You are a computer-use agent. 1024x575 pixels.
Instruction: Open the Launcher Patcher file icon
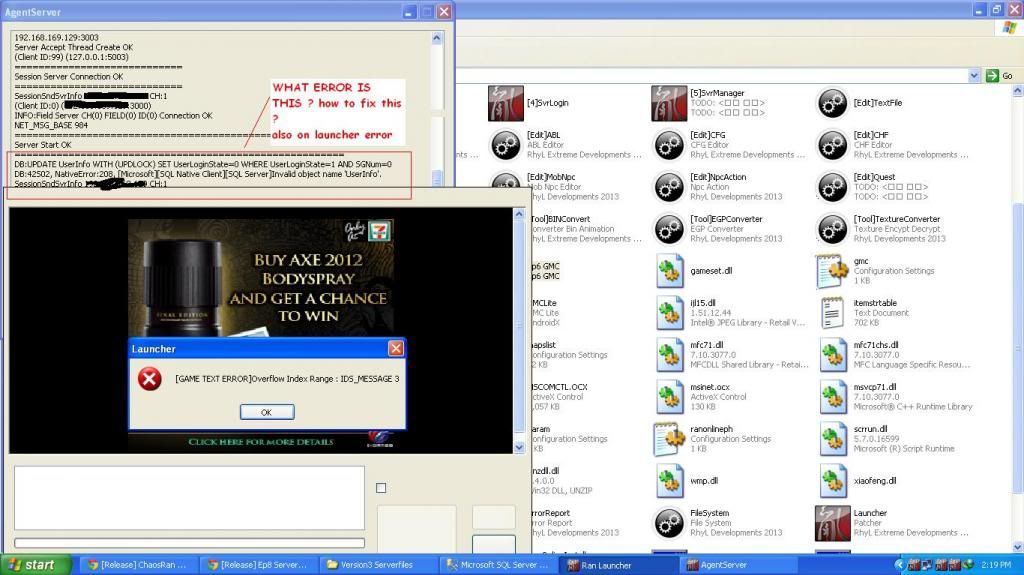[x=832, y=523]
